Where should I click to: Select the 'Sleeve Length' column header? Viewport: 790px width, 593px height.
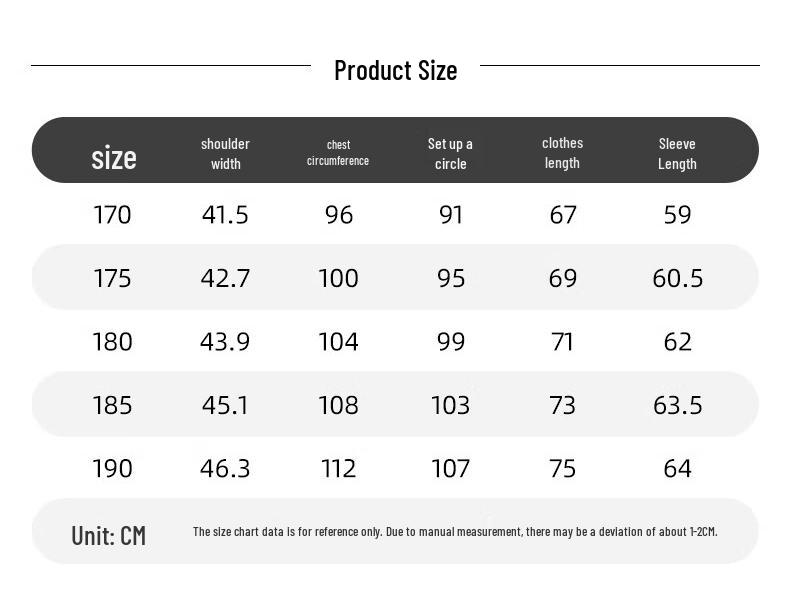[677, 153]
